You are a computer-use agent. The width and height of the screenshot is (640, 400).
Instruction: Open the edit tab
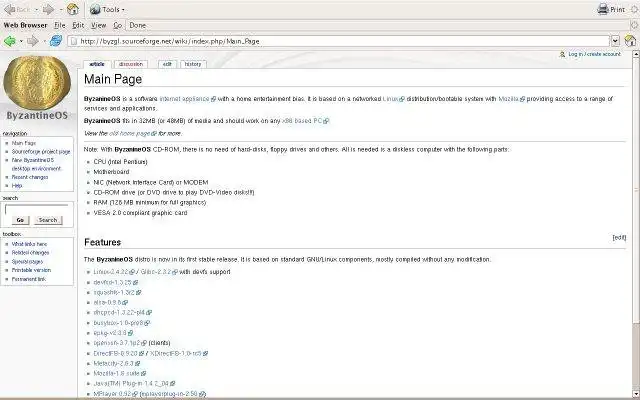(x=167, y=64)
